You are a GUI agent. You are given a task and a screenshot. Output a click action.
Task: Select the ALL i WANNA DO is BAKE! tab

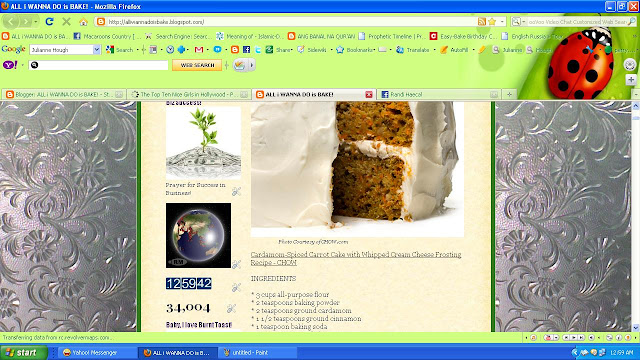[313, 94]
